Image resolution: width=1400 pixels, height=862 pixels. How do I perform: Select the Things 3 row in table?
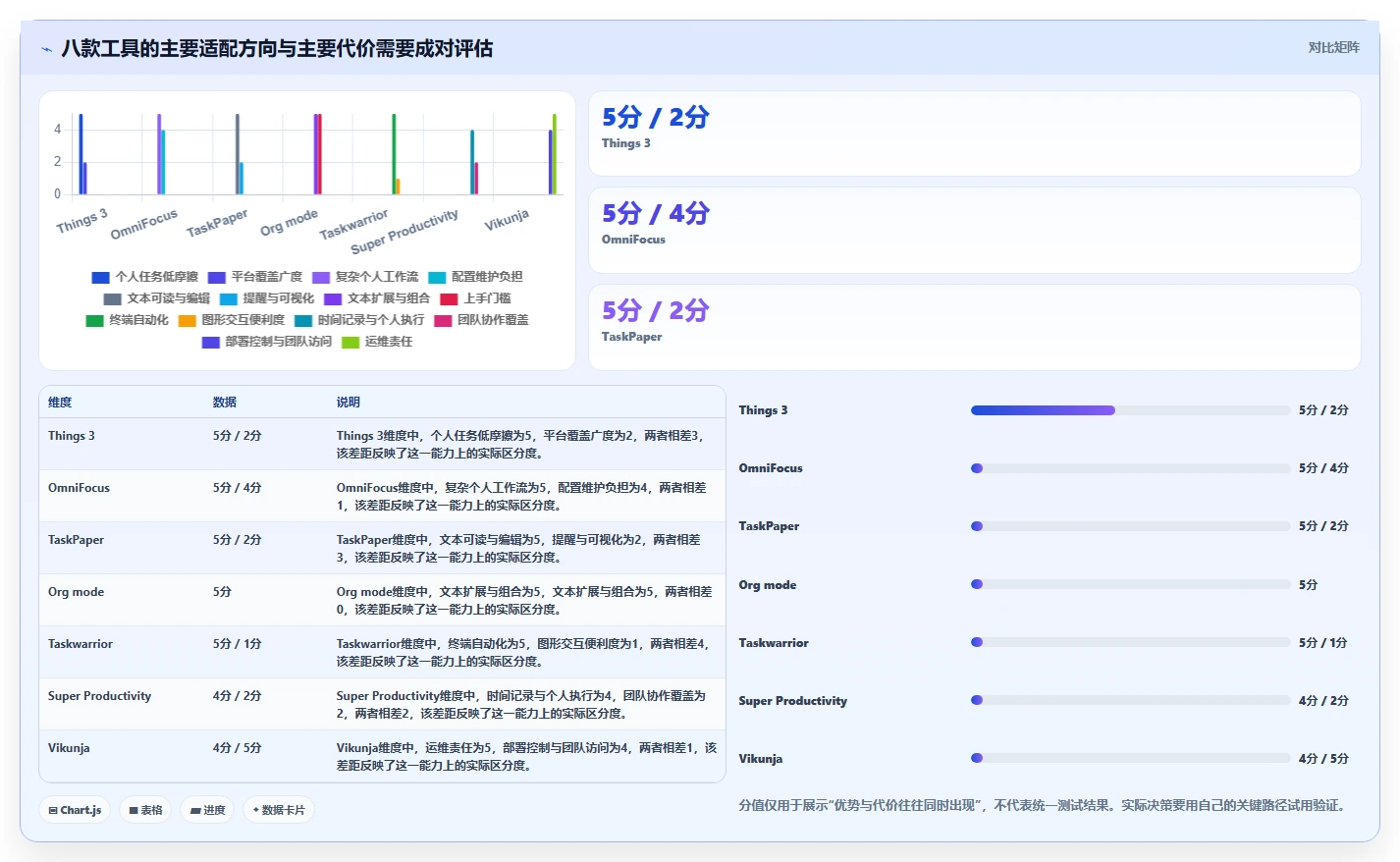(x=382, y=444)
